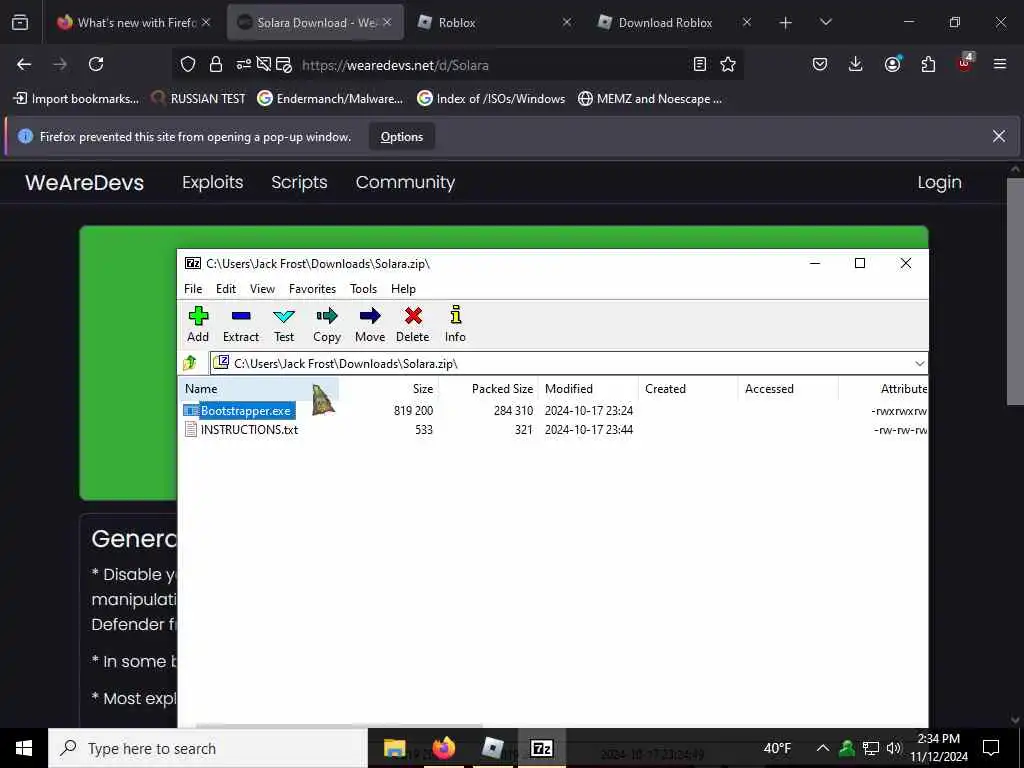1024x768 pixels.
Task: Open the RUSSIAN TEST bookmark
Action: [x=198, y=99]
